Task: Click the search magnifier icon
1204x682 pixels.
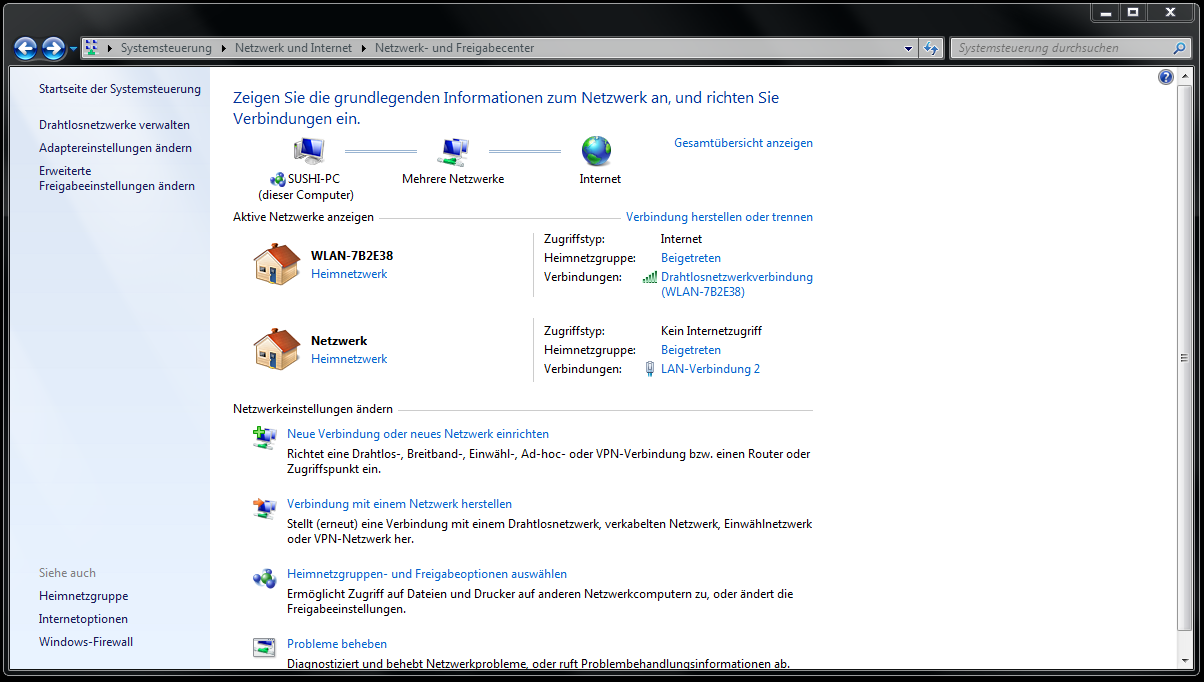Action: pyautogui.click(x=1180, y=48)
